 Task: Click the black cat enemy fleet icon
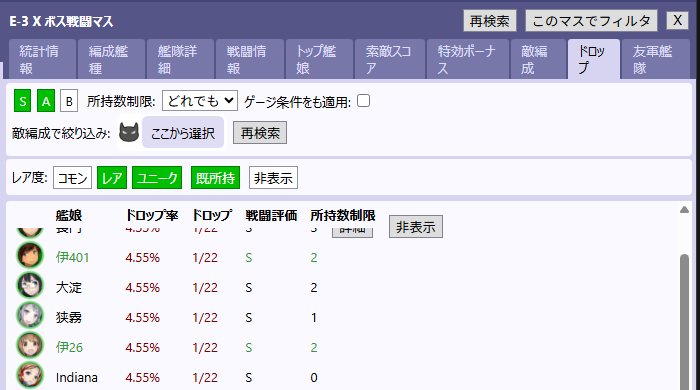[x=129, y=133]
